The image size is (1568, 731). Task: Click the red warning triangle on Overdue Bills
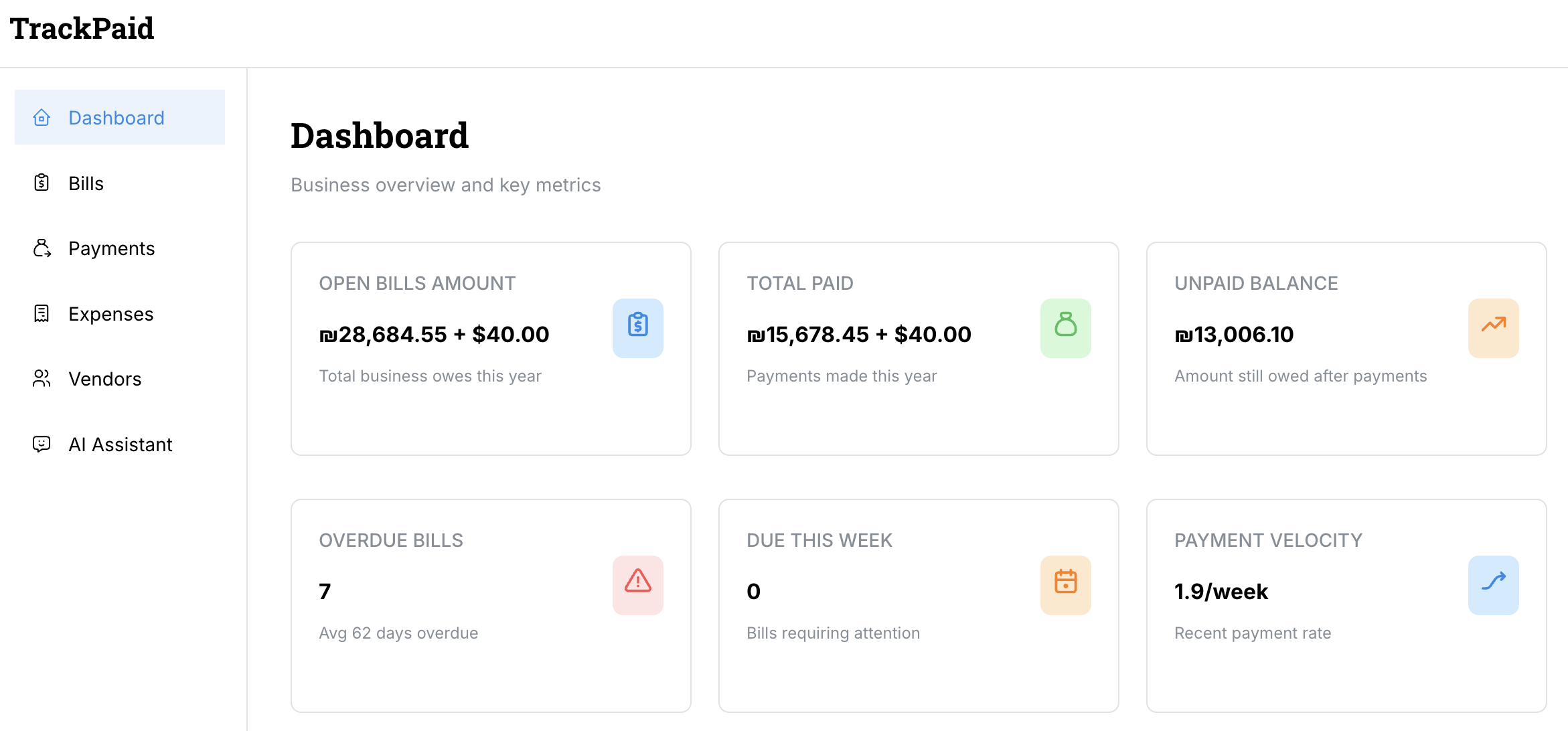(637, 584)
